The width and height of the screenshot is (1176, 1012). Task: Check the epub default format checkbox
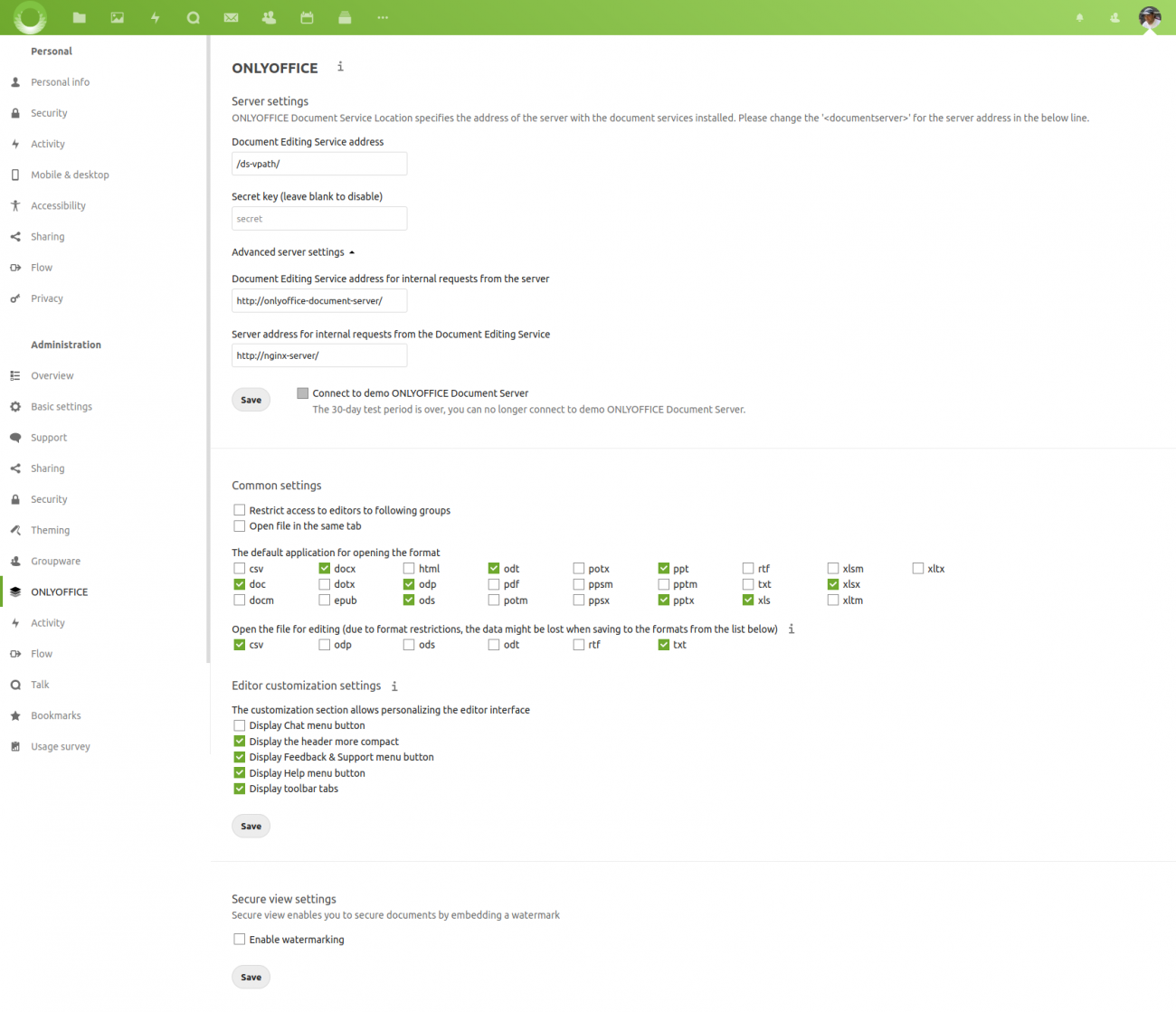[x=324, y=601]
